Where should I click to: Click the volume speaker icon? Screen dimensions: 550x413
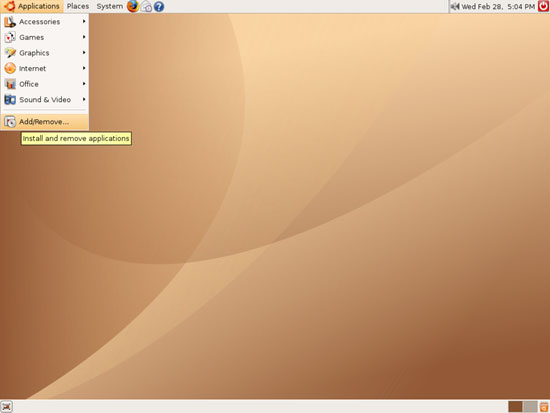(x=455, y=6)
